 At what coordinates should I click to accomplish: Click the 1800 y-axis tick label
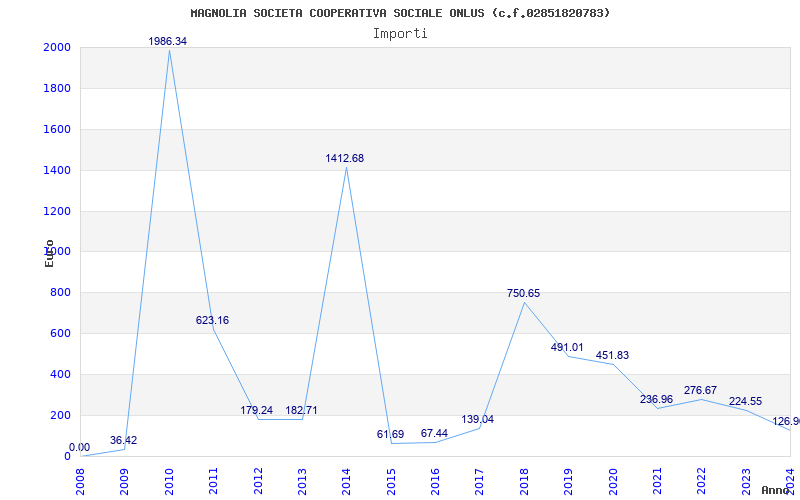point(57,88)
